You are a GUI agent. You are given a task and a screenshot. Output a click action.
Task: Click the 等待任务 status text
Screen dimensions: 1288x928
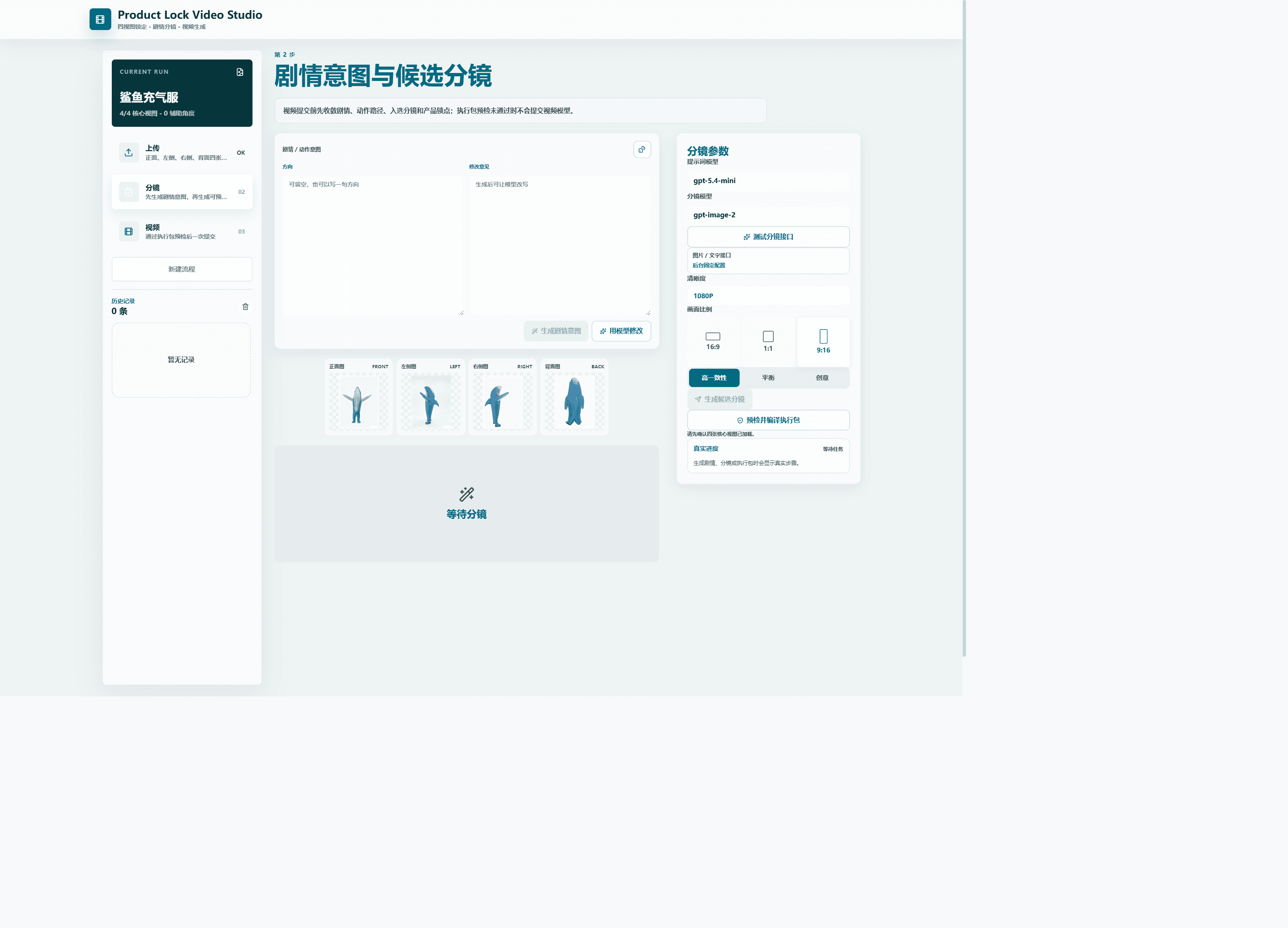[x=833, y=449]
